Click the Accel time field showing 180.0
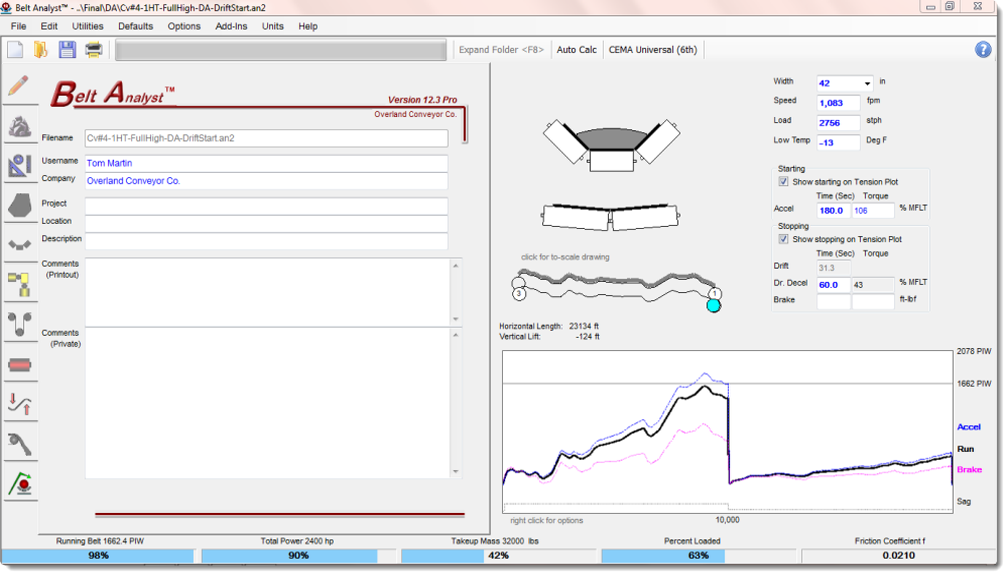The width and height of the screenshot is (1008, 576). (834, 210)
